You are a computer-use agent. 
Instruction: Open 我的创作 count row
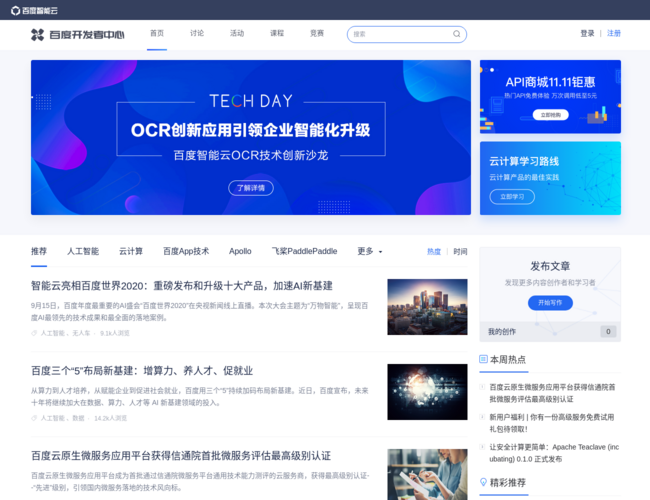(x=550, y=332)
